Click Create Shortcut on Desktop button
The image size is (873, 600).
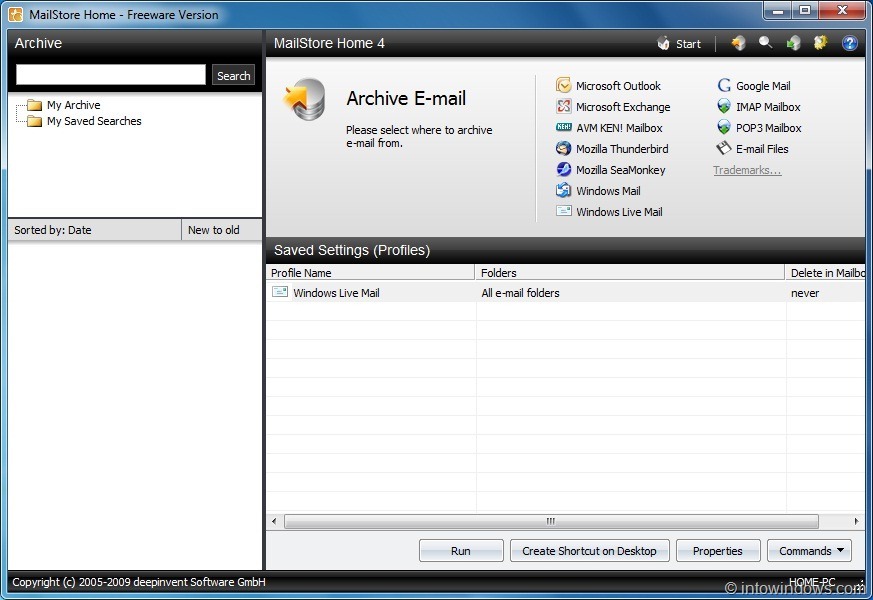point(590,550)
